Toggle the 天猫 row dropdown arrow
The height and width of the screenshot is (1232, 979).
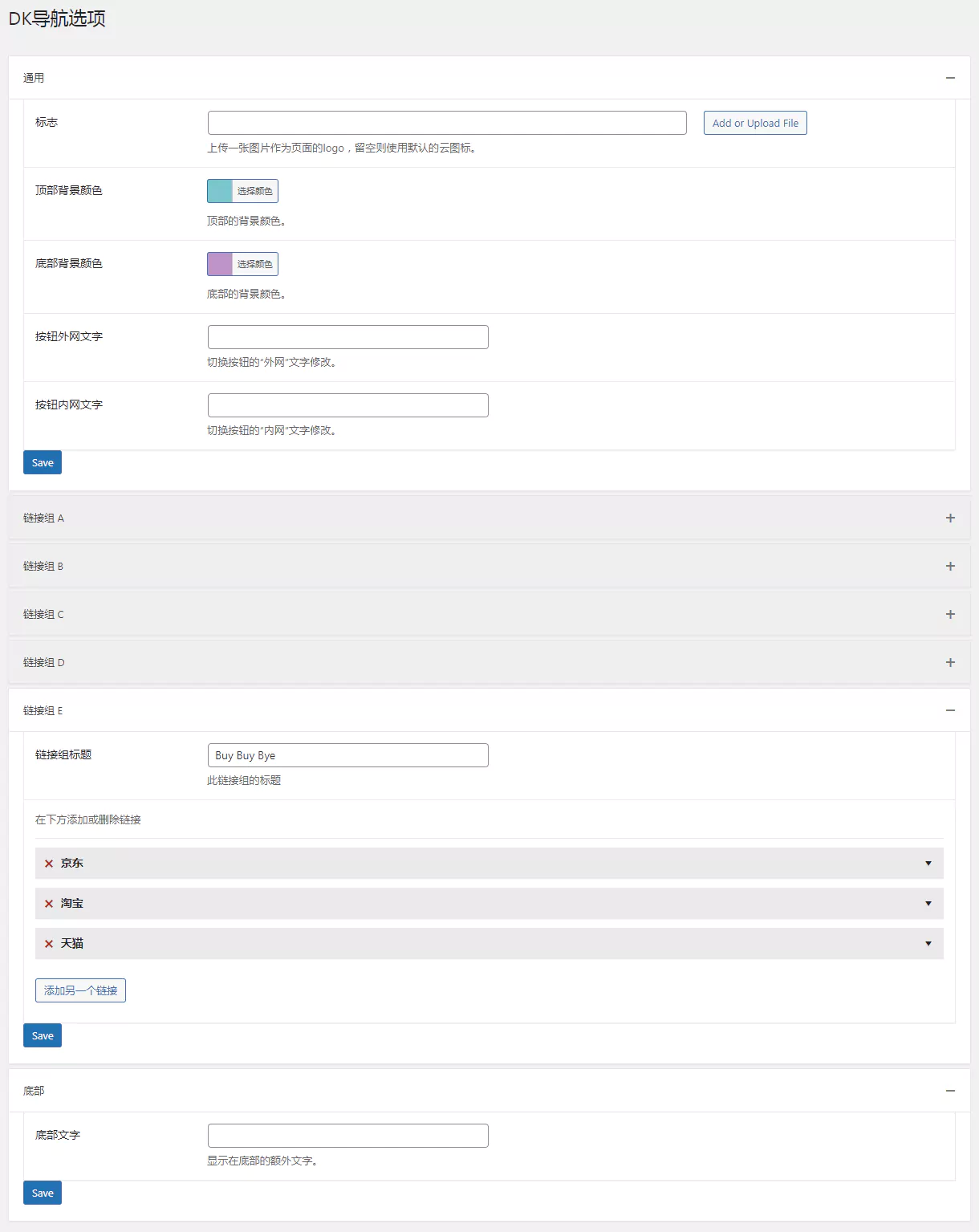point(928,944)
